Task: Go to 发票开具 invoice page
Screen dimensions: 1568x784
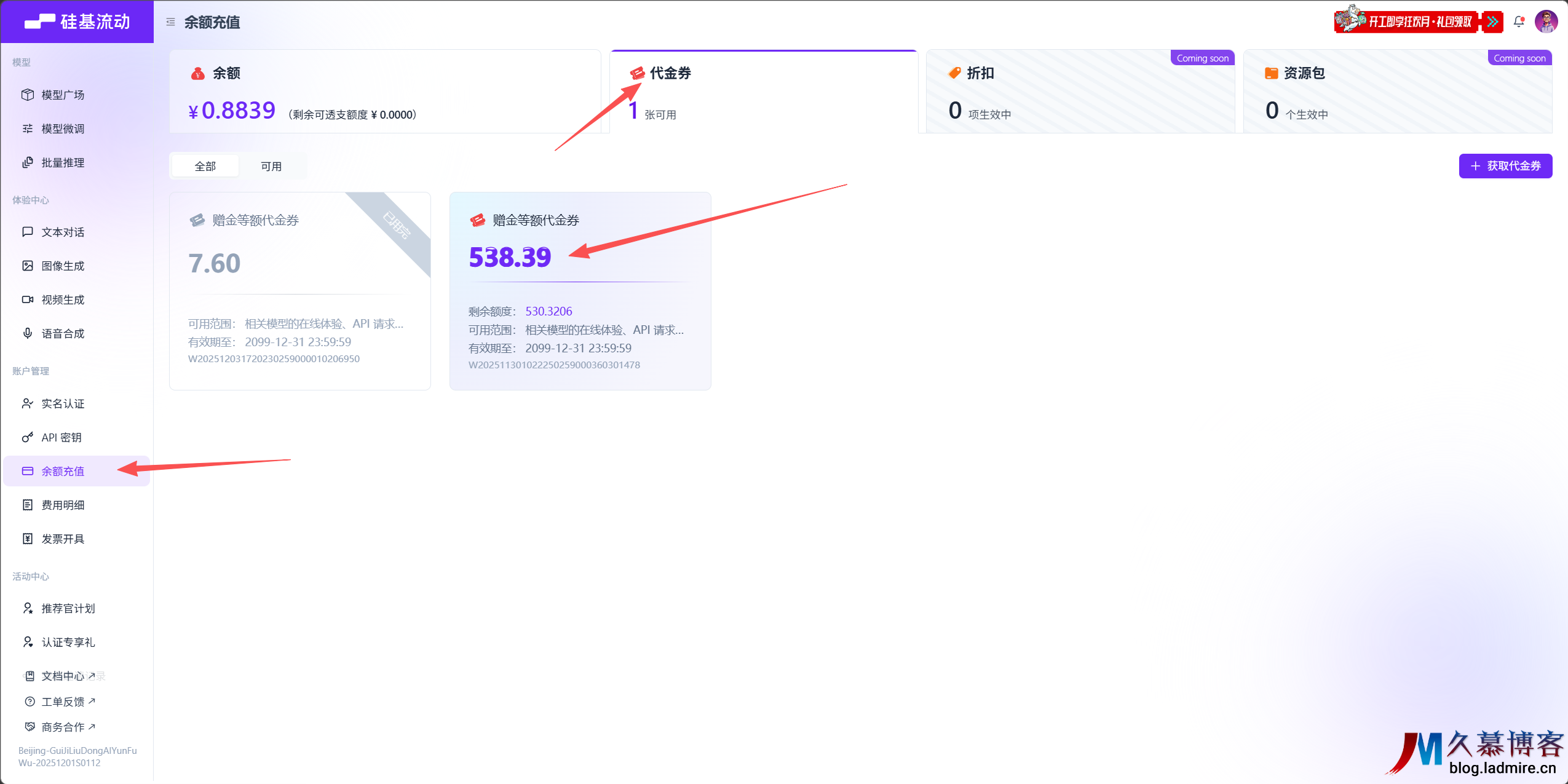Action: [63, 539]
